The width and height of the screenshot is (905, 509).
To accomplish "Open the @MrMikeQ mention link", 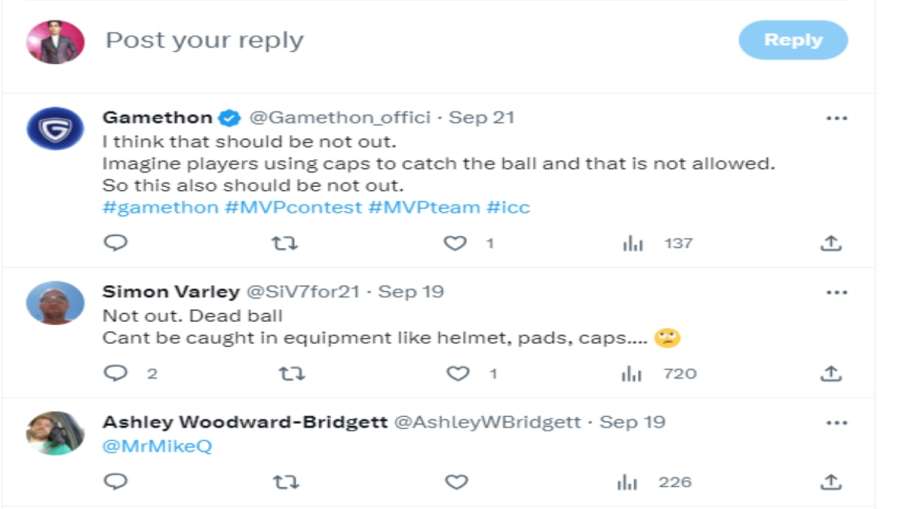I will (x=157, y=446).
